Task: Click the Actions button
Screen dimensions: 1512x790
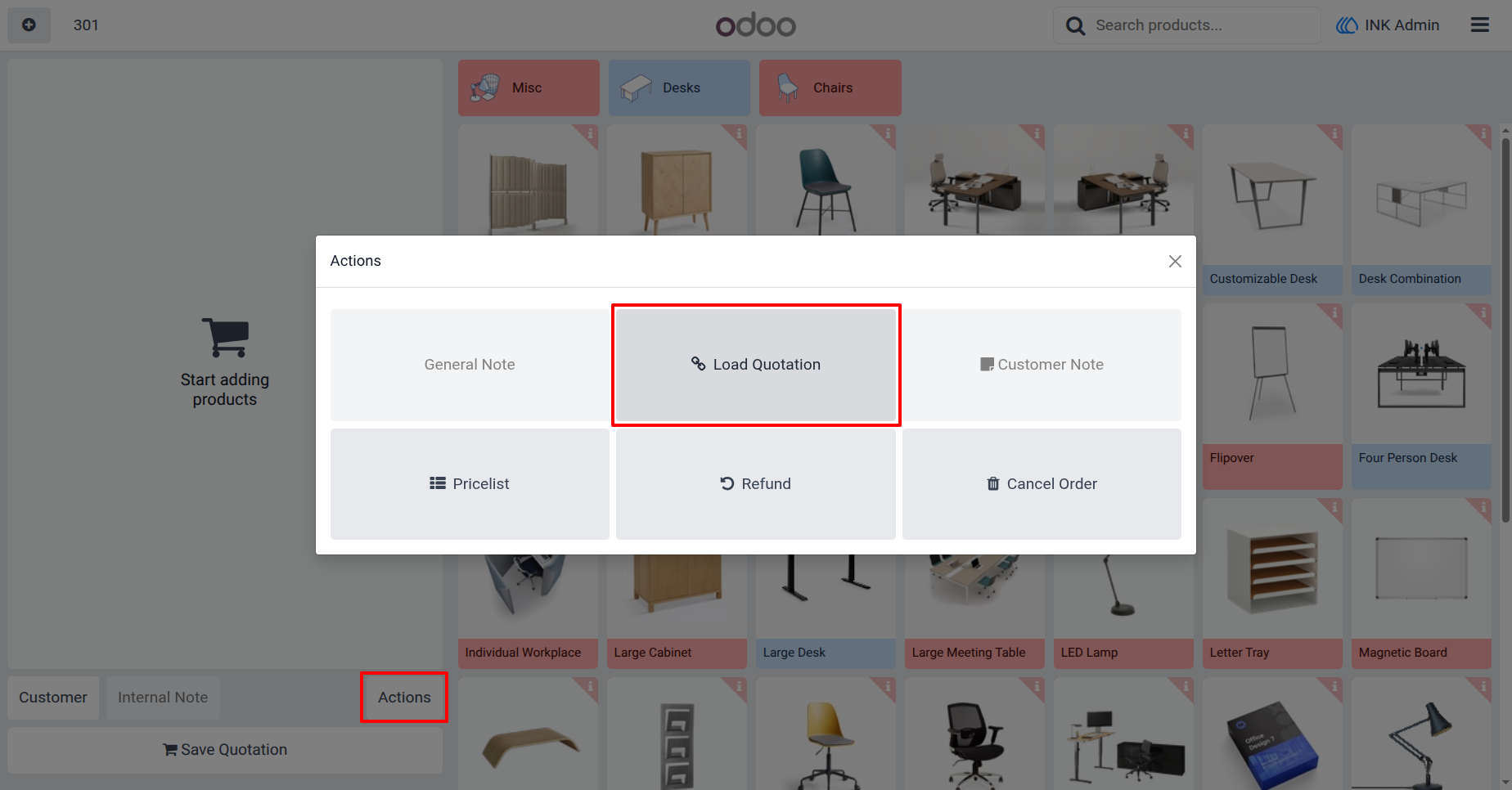Action: tap(404, 698)
